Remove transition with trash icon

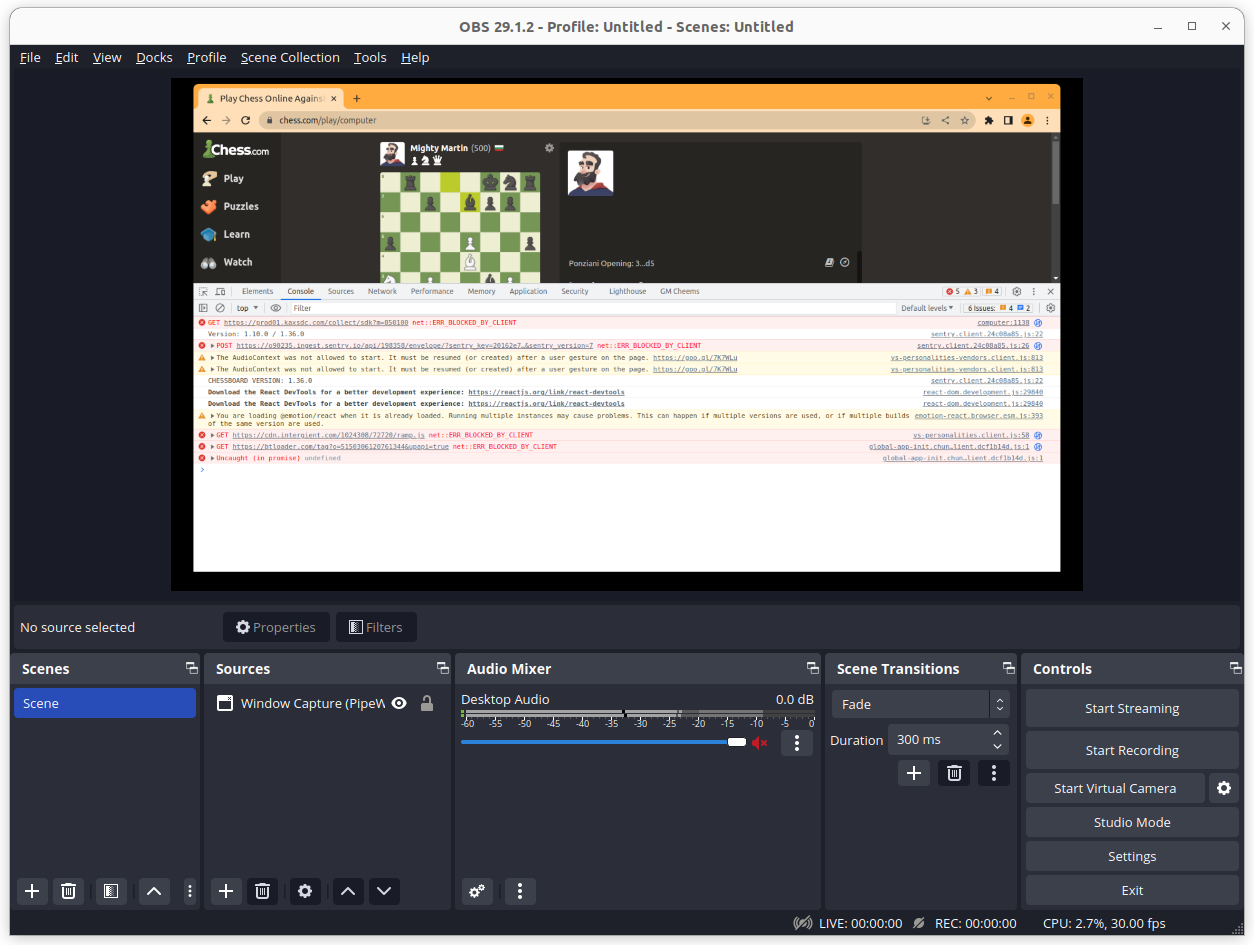tap(954, 773)
